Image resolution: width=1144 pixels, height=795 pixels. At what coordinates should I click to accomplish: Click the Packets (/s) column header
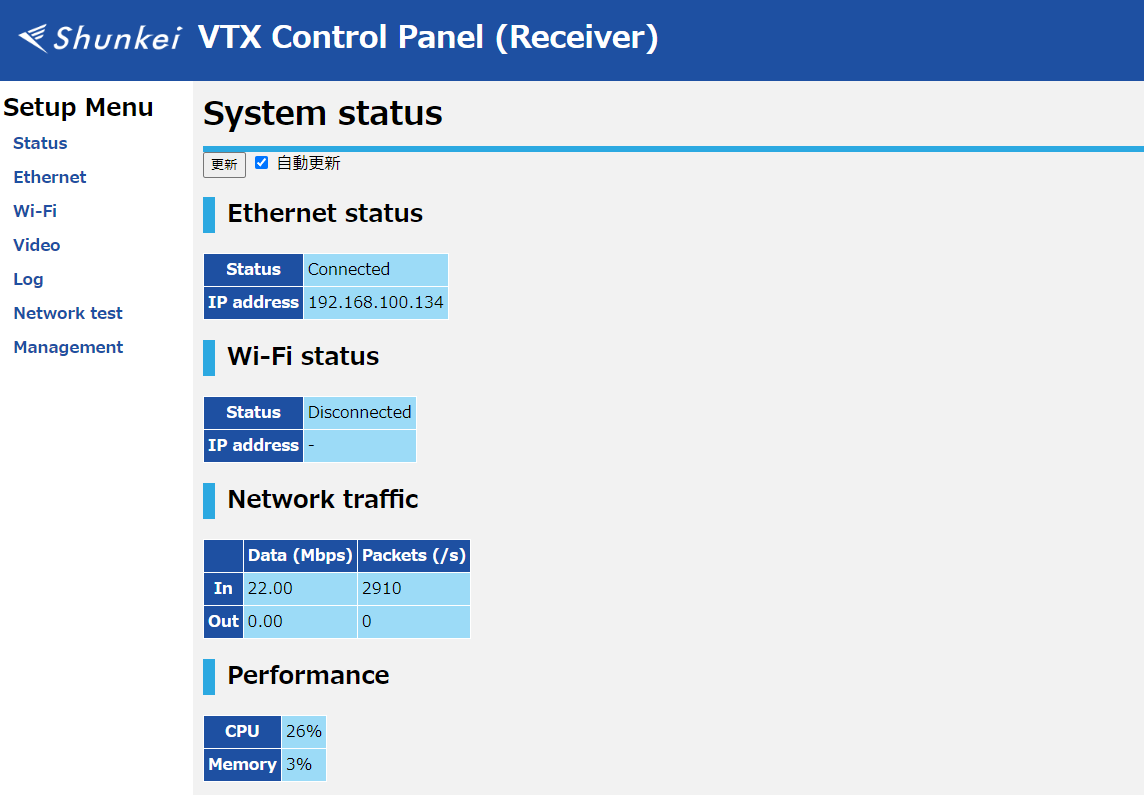(x=414, y=555)
